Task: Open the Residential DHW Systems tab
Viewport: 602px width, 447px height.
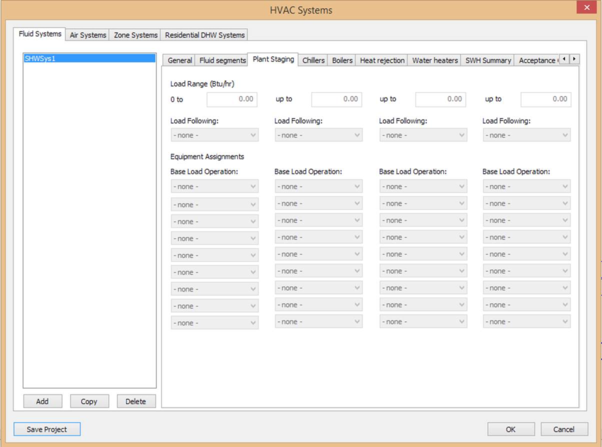Action: [x=205, y=35]
